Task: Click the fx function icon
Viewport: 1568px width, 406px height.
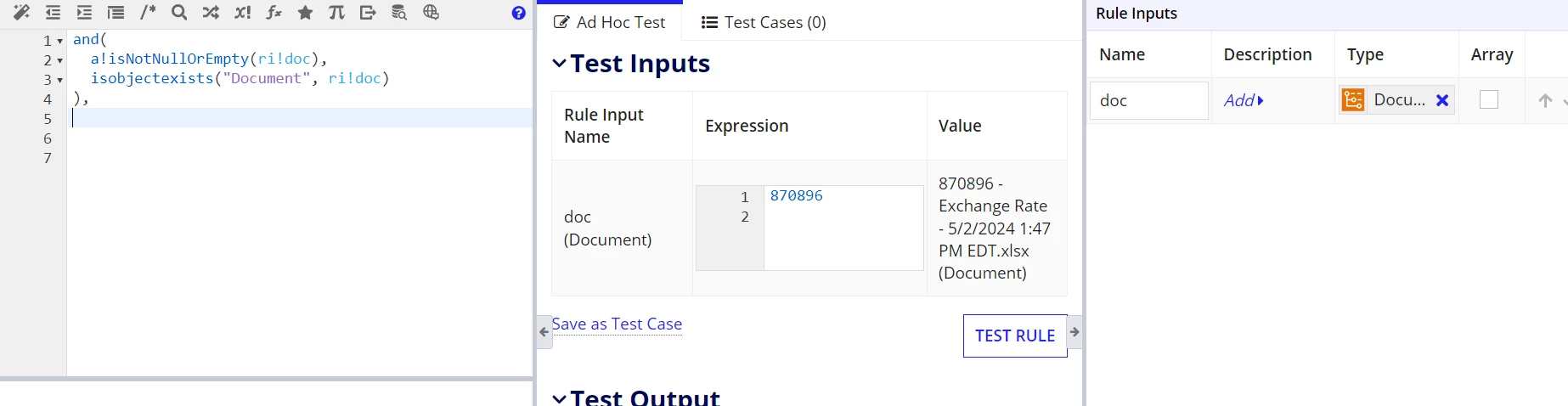Action: tap(274, 13)
